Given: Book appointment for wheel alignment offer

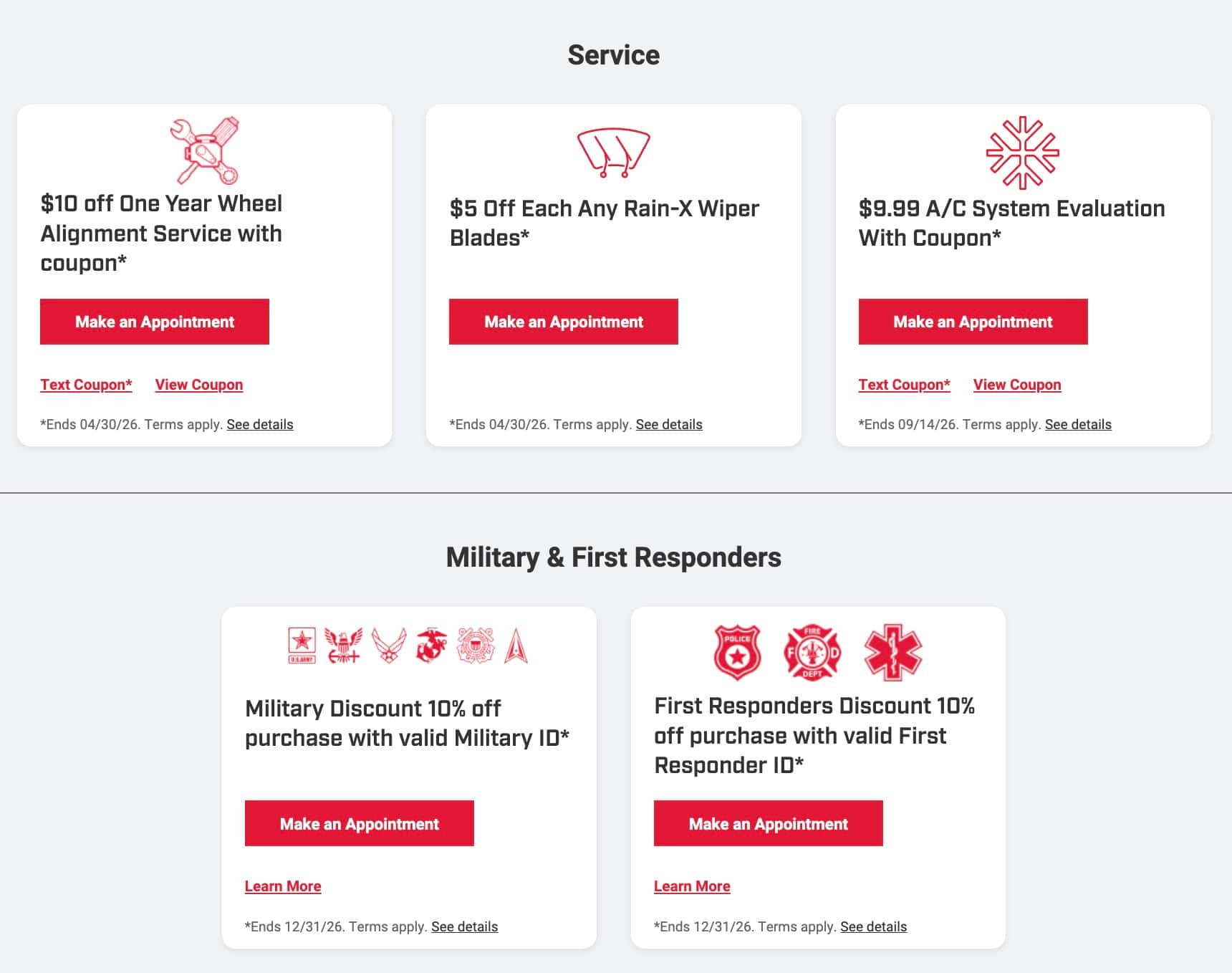Looking at the screenshot, I should pyautogui.click(x=155, y=322).
